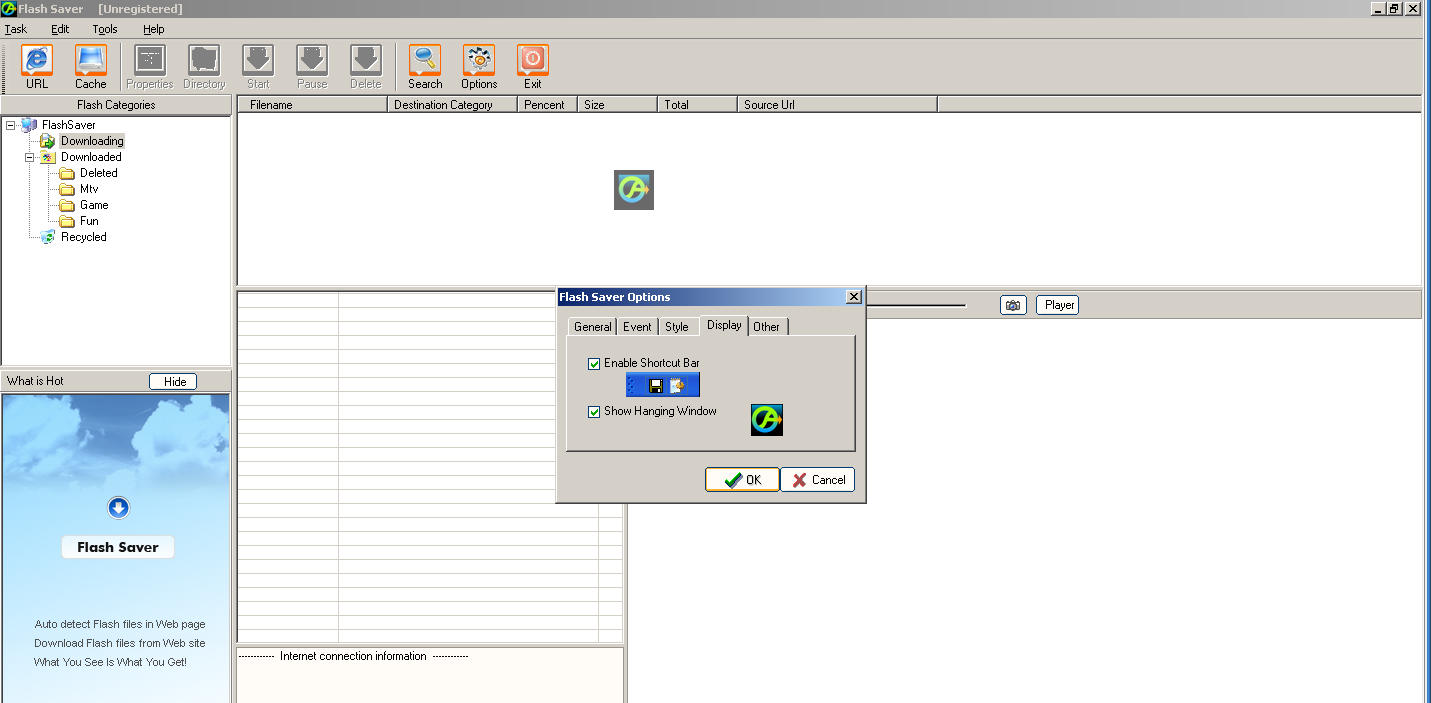This screenshot has height=703, width=1431.
Task: Collapse the FlashSaver root tree node
Action: click(10, 125)
